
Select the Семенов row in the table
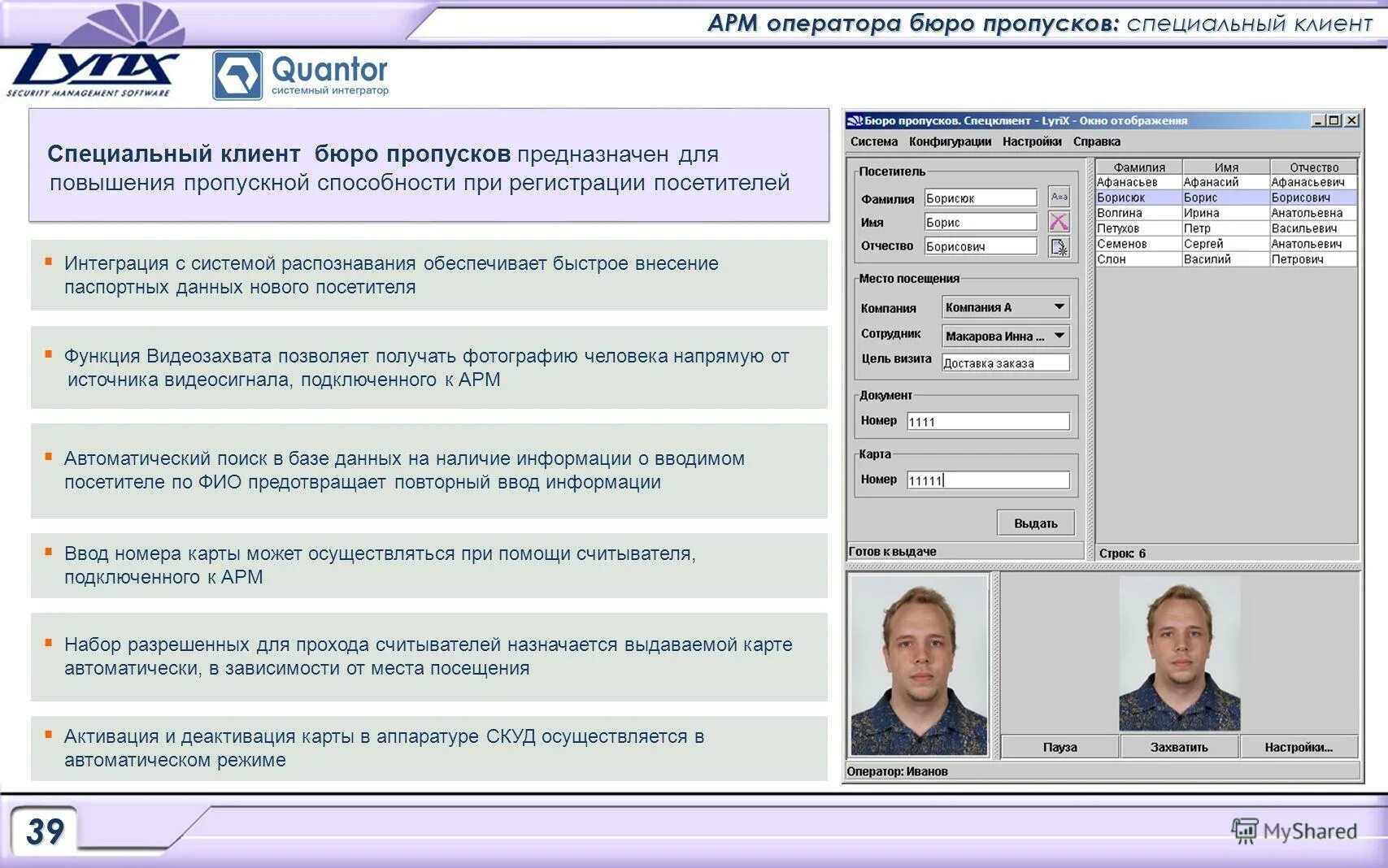(x=1226, y=244)
